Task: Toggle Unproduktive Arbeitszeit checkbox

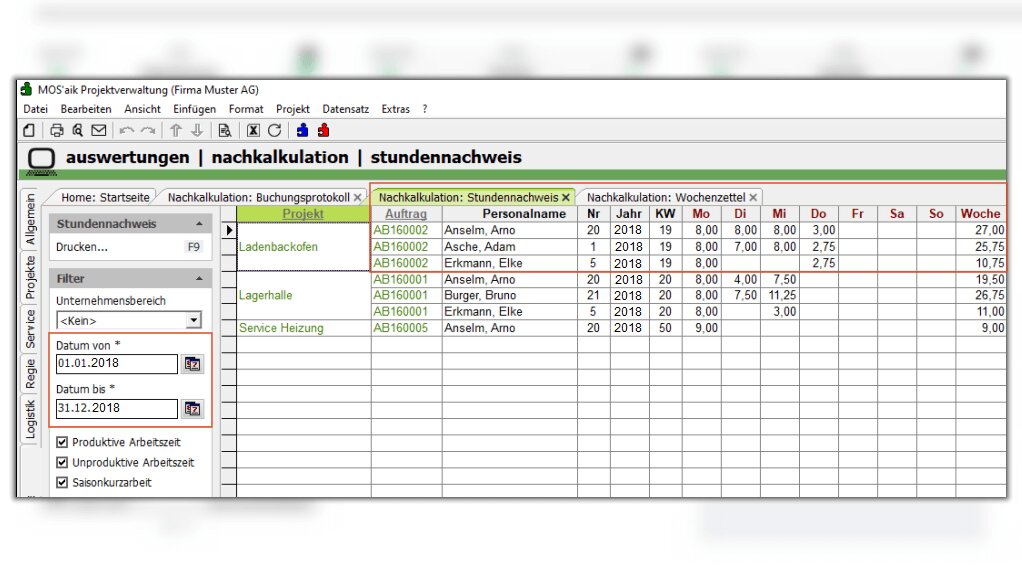Action: pos(62,462)
